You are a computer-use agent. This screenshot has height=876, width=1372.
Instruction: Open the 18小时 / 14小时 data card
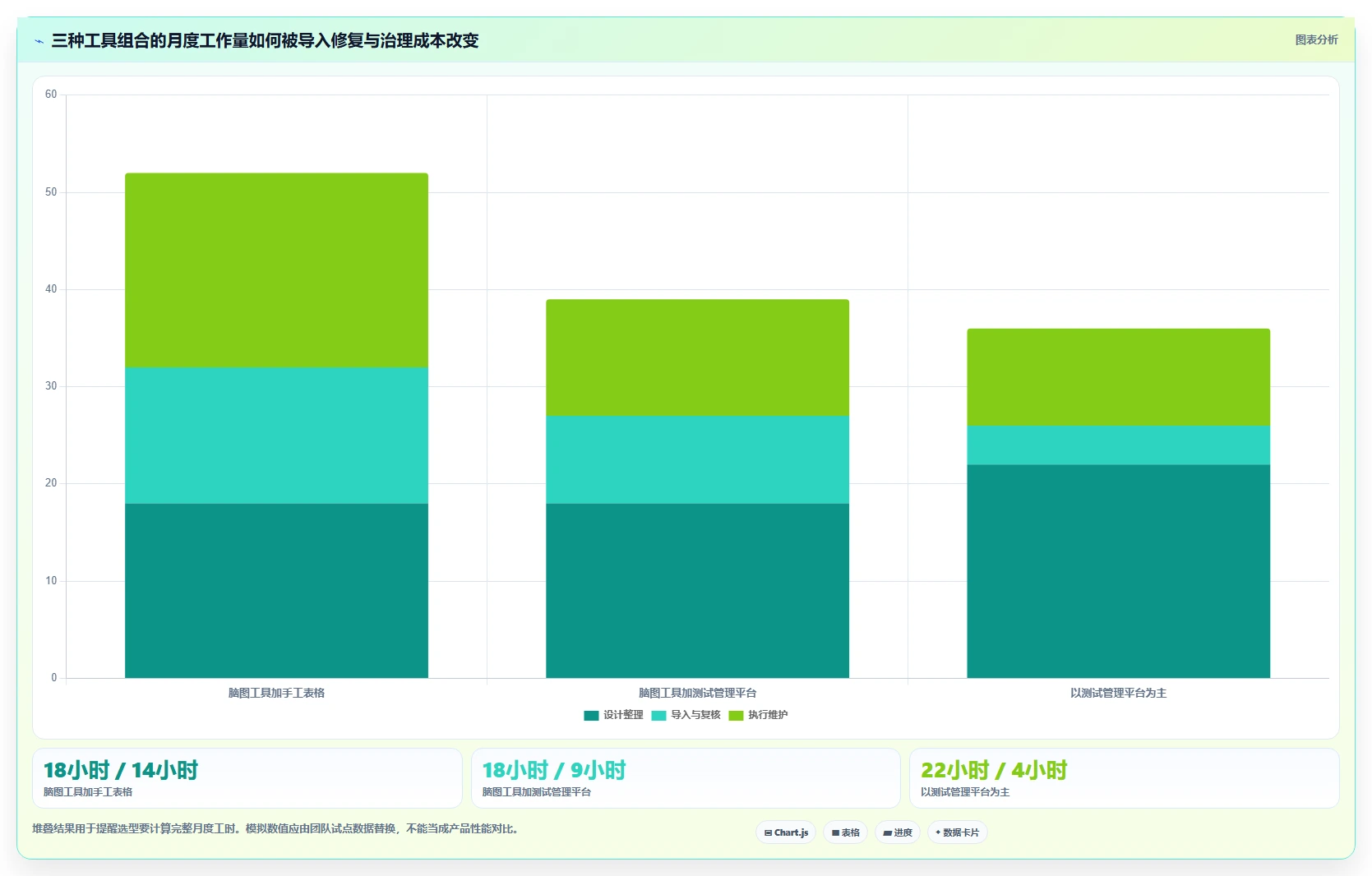[x=247, y=778]
